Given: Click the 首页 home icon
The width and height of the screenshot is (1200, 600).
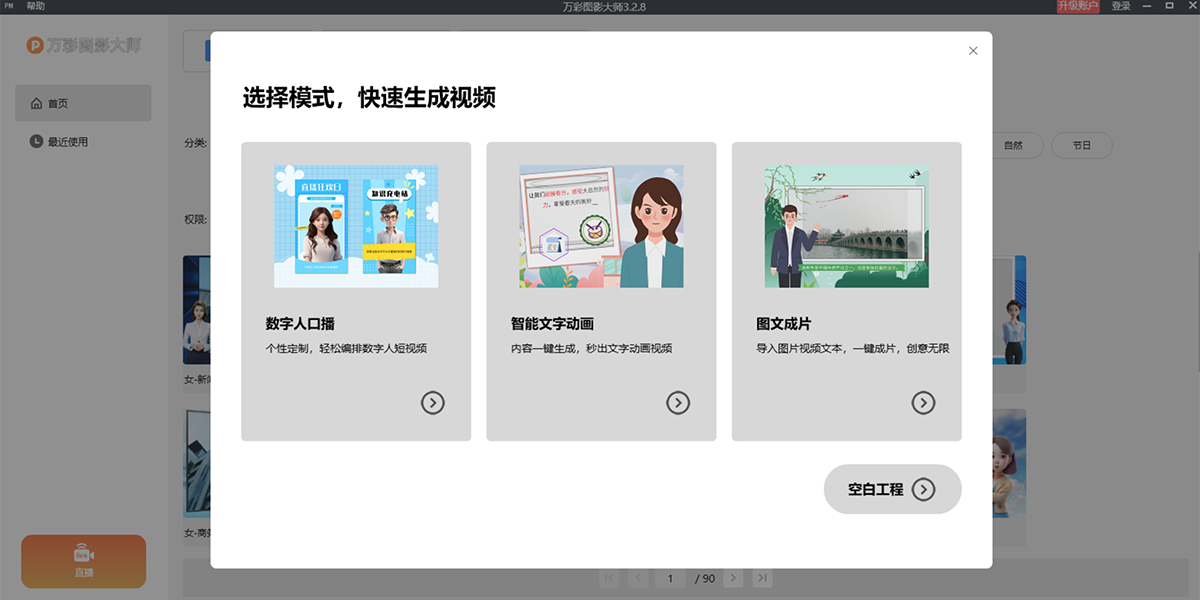Looking at the screenshot, I should [x=37, y=103].
